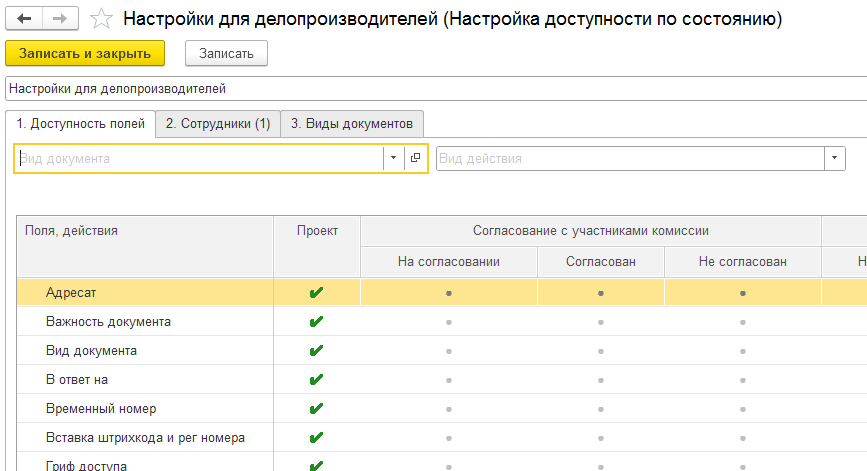Toggle the Проект checkmark for Адресат
867x471 pixels.
point(317,293)
